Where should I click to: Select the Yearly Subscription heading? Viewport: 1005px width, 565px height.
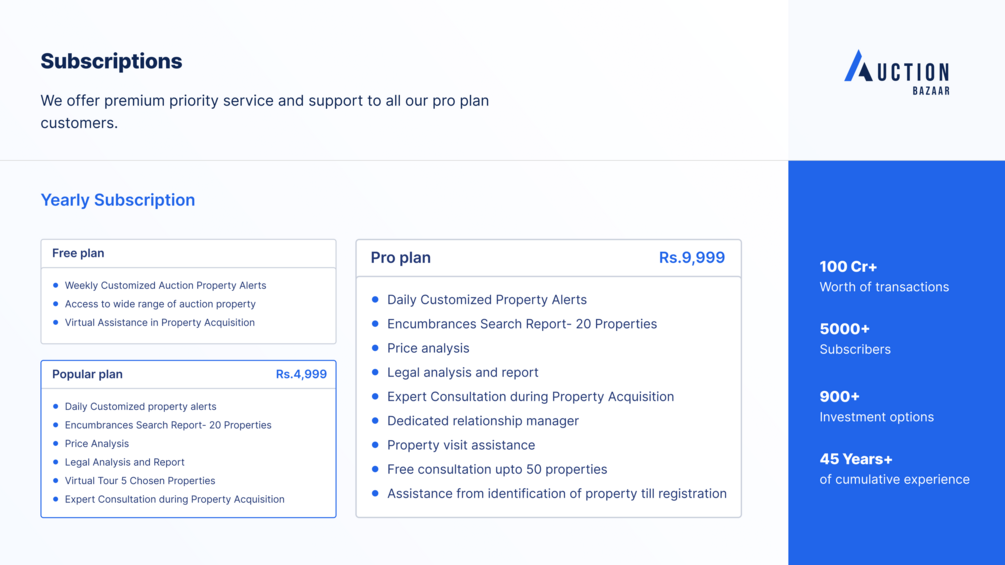click(117, 200)
